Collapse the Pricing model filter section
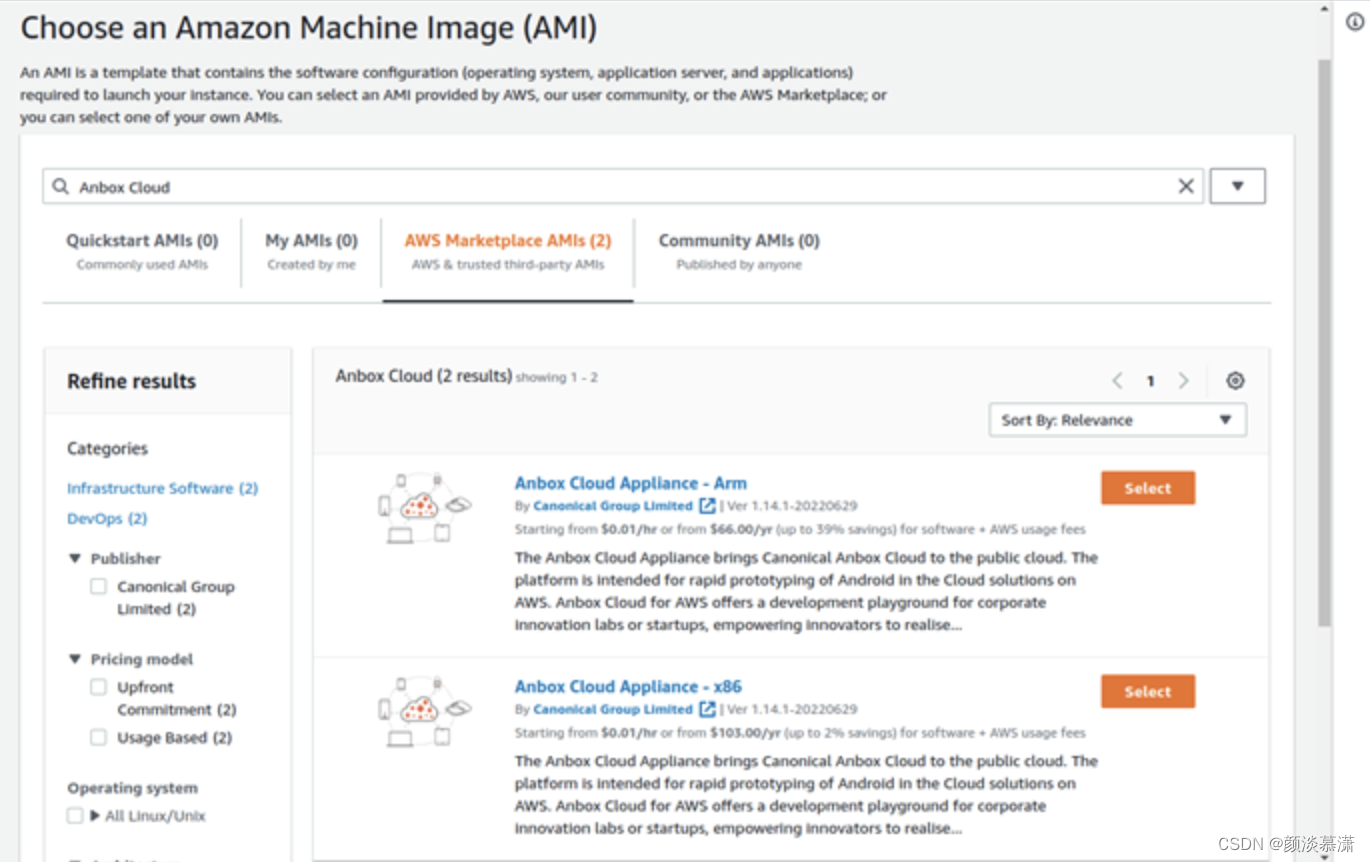This screenshot has height=862, width=1370. (75, 659)
